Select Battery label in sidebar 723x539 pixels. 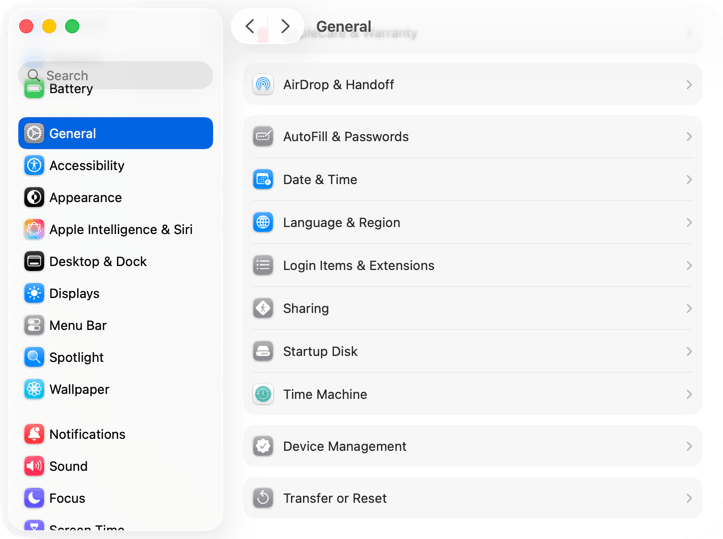tap(71, 89)
